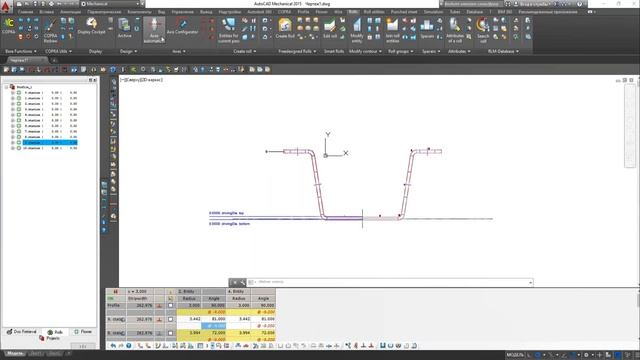Switch to Doc Retrieval panel tab
This screenshot has width=640, height=360.
tap(22, 332)
